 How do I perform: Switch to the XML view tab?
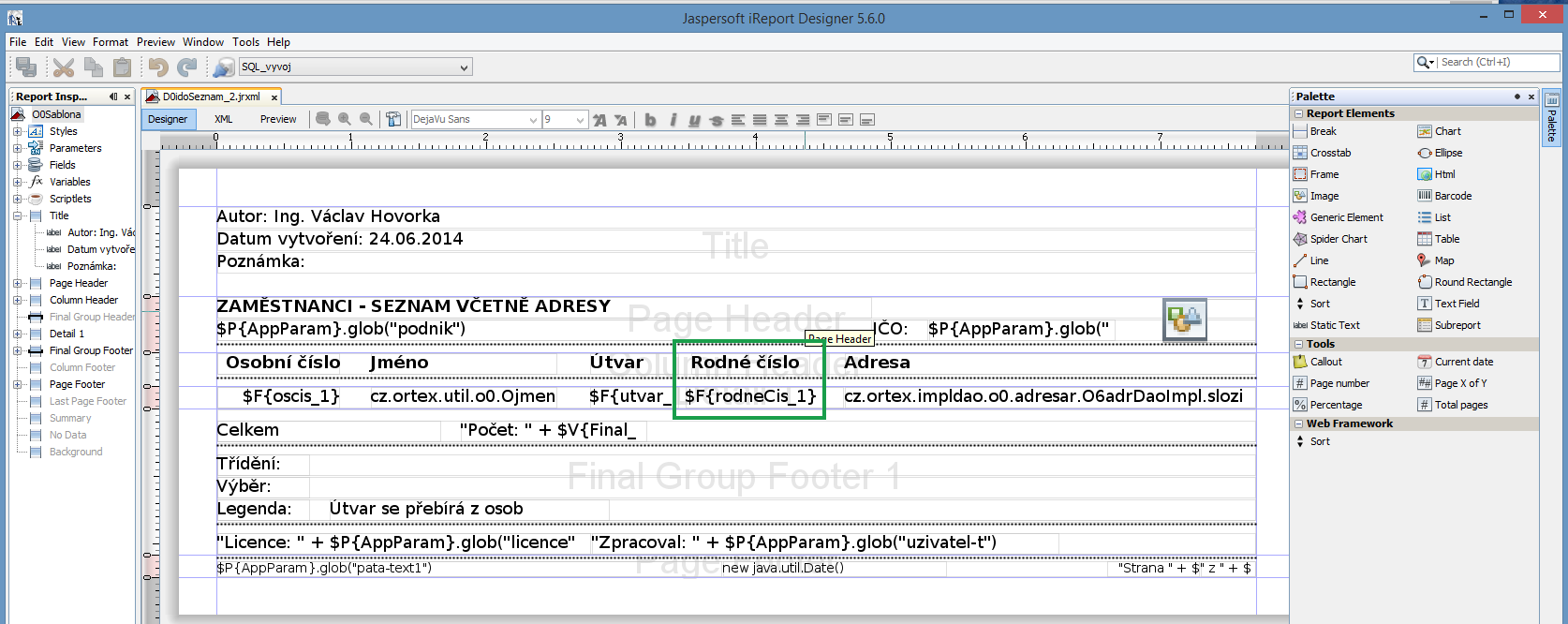coord(223,119)
